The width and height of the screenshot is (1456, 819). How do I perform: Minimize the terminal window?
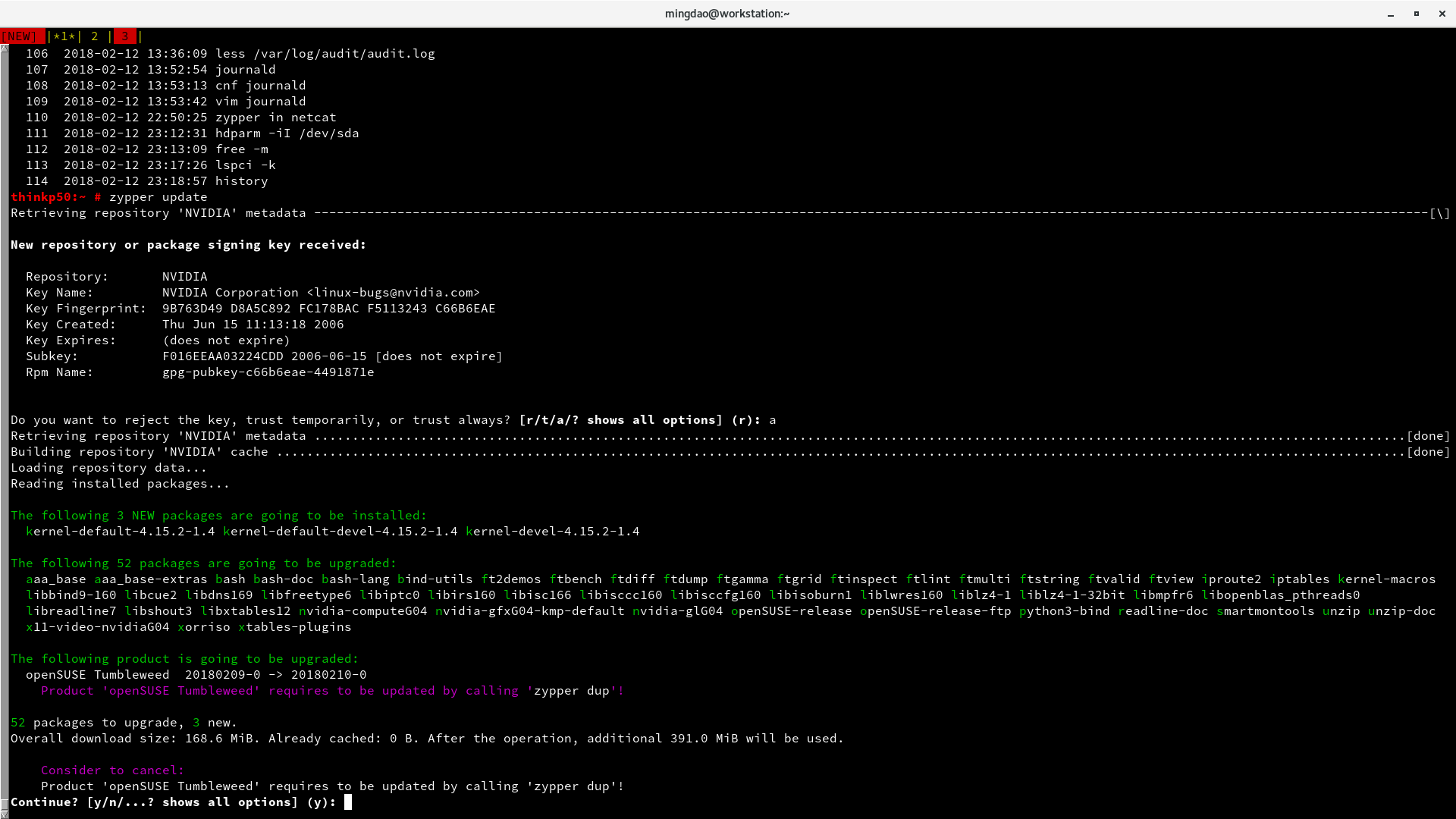[x=1391, y=14]
